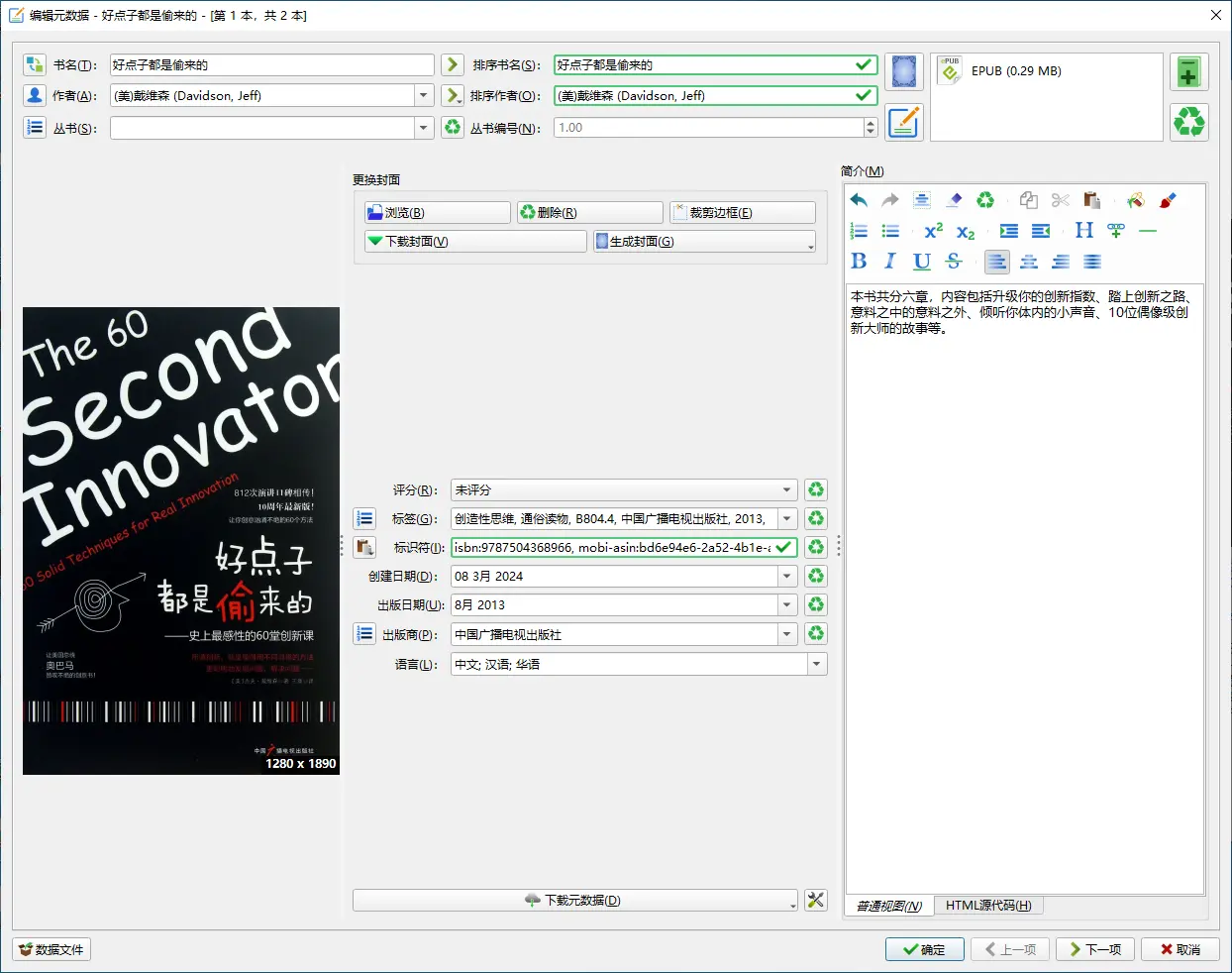Image resolution: width=1232 pixels, height=973 pixels.
Task: Click the green arrow beside the book title
Action: pos(453,64)
